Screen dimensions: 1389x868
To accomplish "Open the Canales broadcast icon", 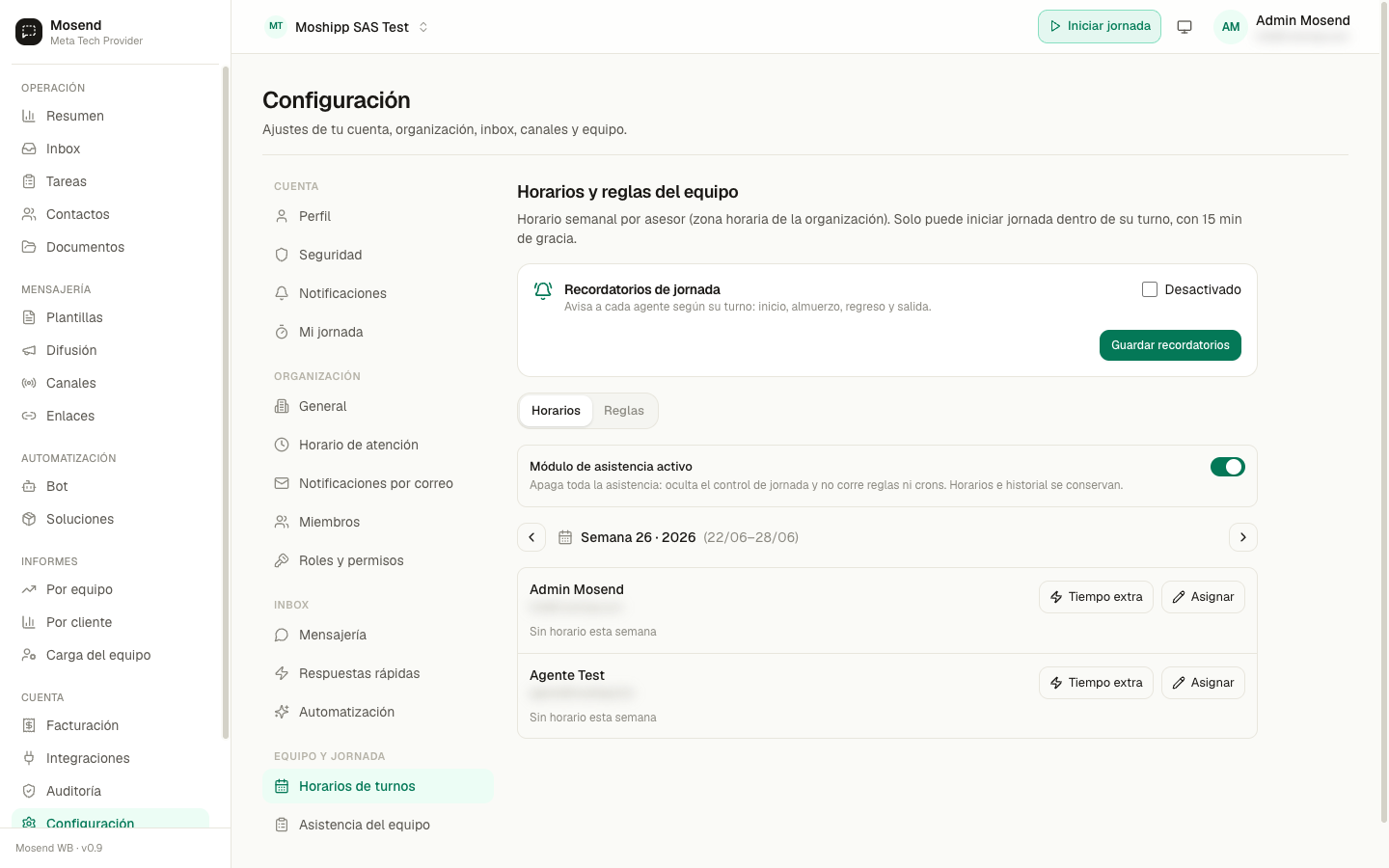I will [x=29, y=383].
